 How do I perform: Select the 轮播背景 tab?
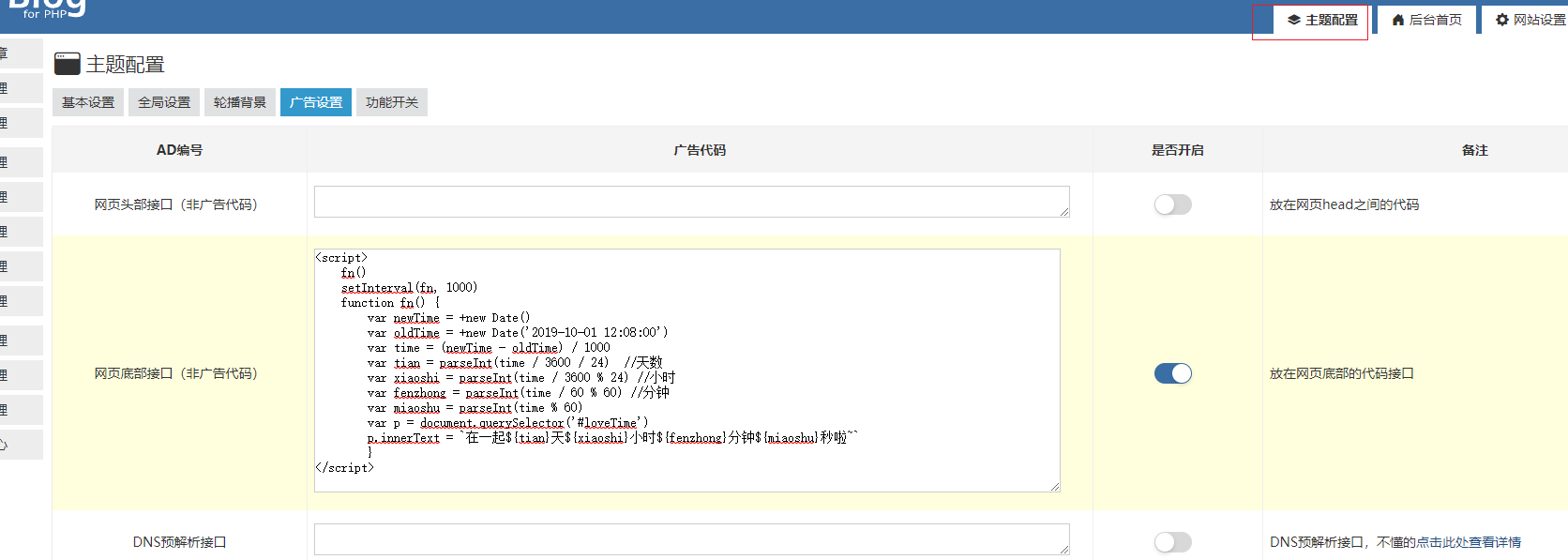240,102
